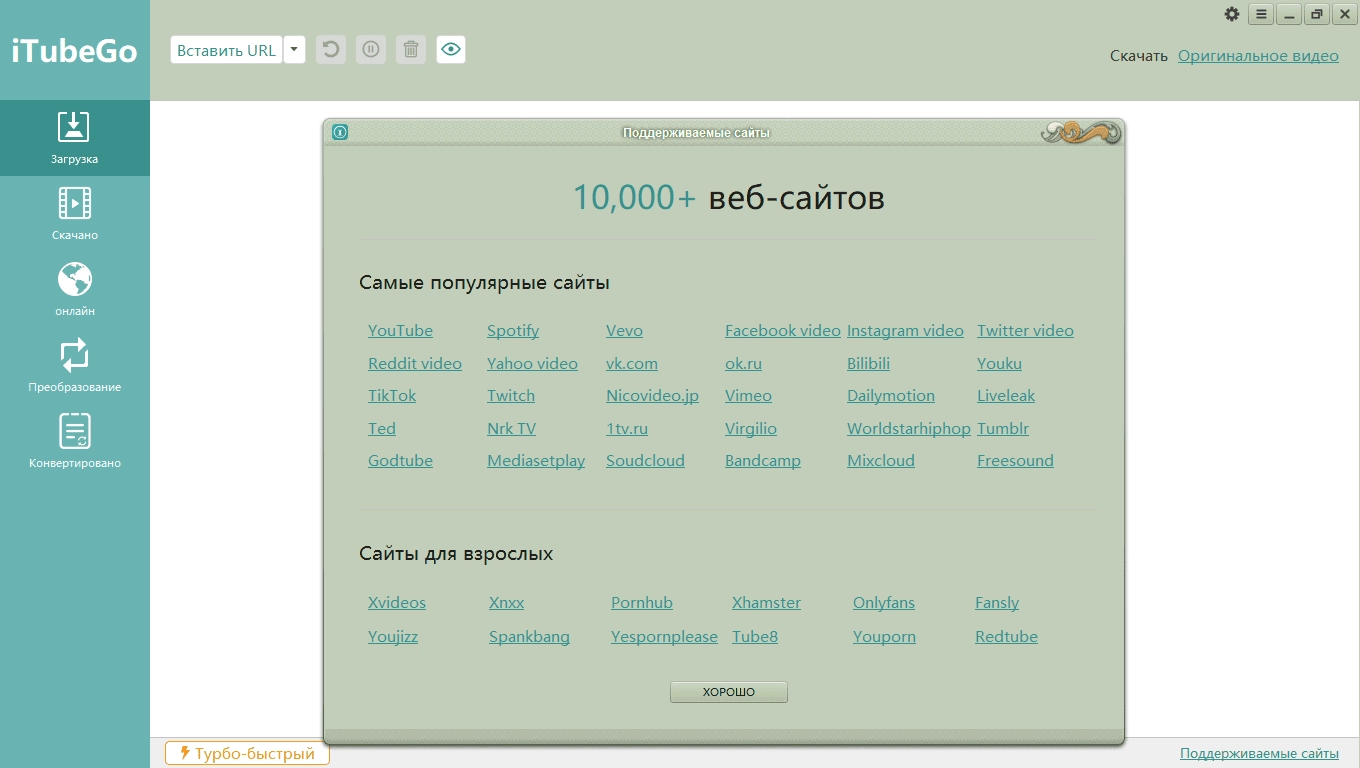Image resolution: width=1360 pixels, height=768 pixels.
Task: Open the Ted link
Action: [382, 429]
